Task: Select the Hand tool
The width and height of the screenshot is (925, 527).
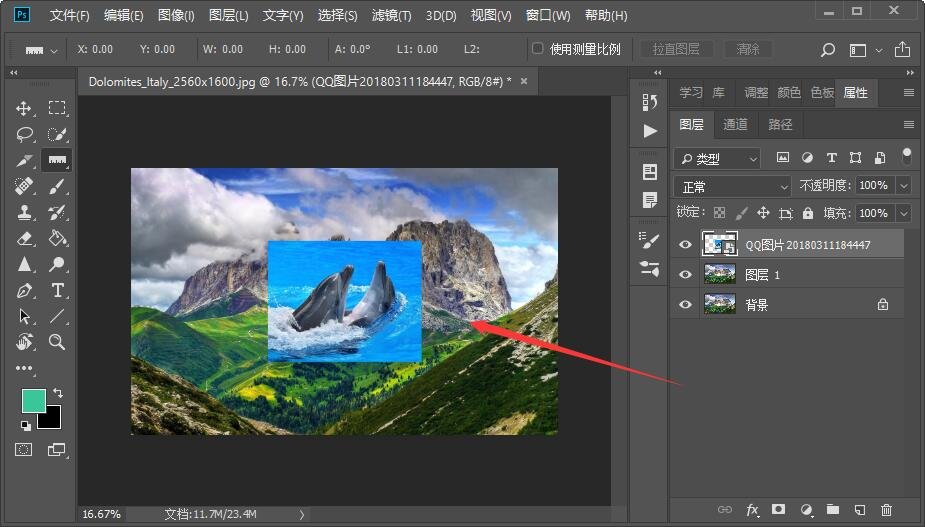Action: 24,342
